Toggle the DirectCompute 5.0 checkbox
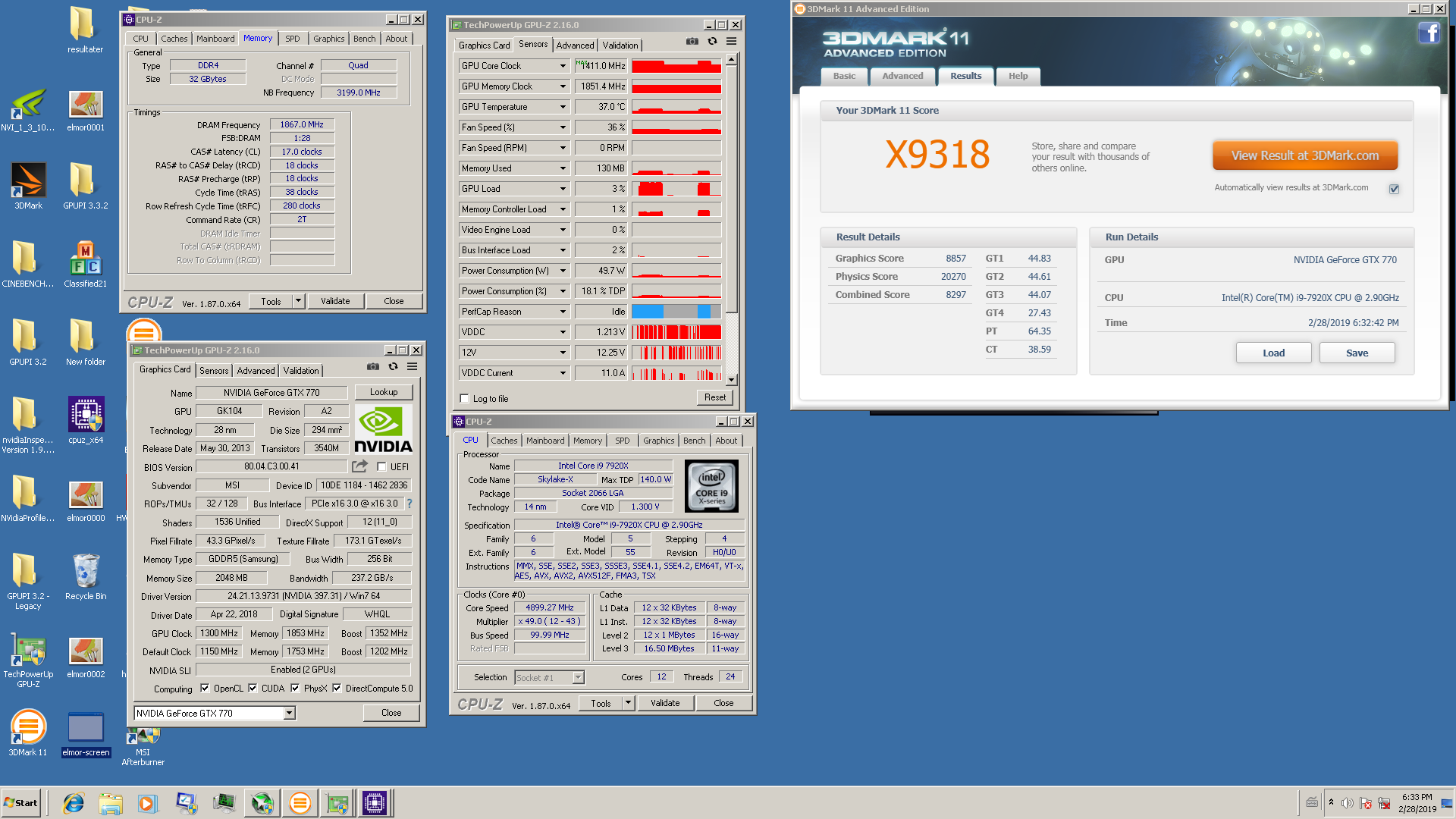The image size is (1456, 819). coord(337,689)
